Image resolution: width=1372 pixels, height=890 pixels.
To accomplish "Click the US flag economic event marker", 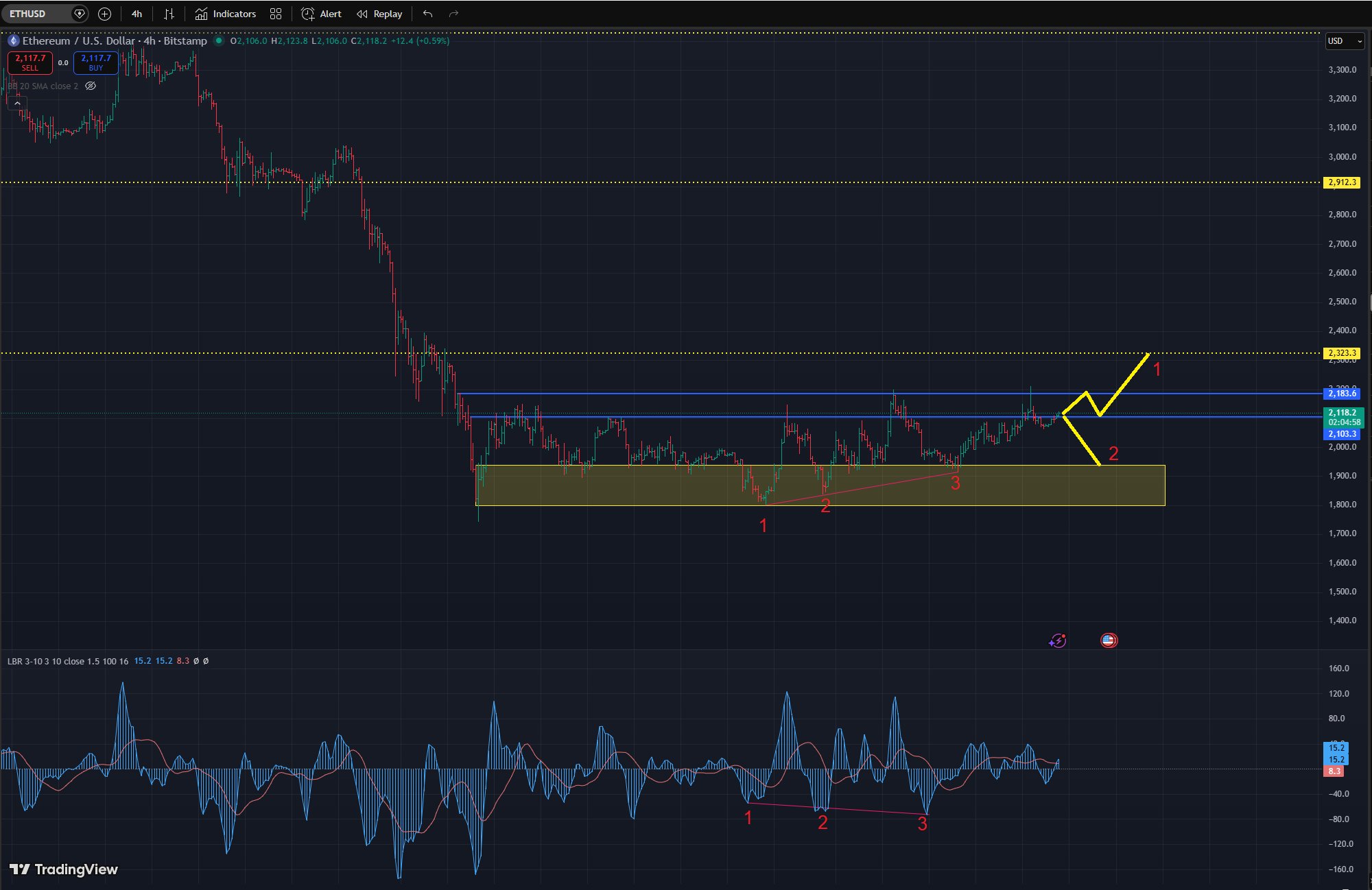I will click(1109, 640).
